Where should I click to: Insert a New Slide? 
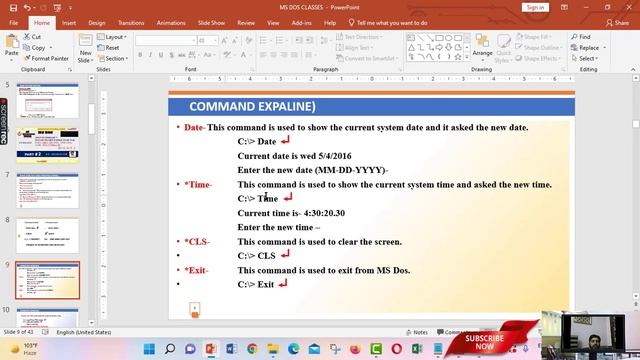[85, 48]
